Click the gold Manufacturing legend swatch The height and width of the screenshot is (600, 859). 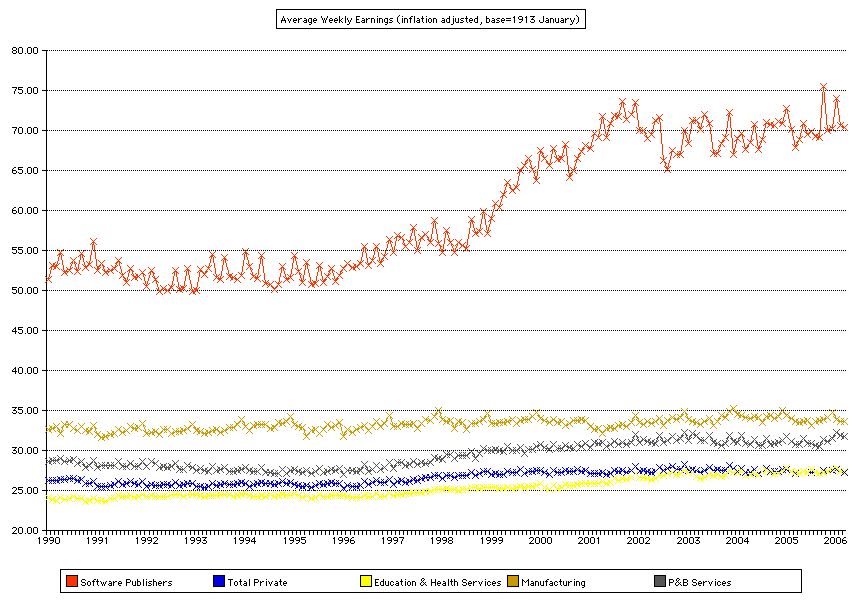pyautogui.click(x=513, y=581)
